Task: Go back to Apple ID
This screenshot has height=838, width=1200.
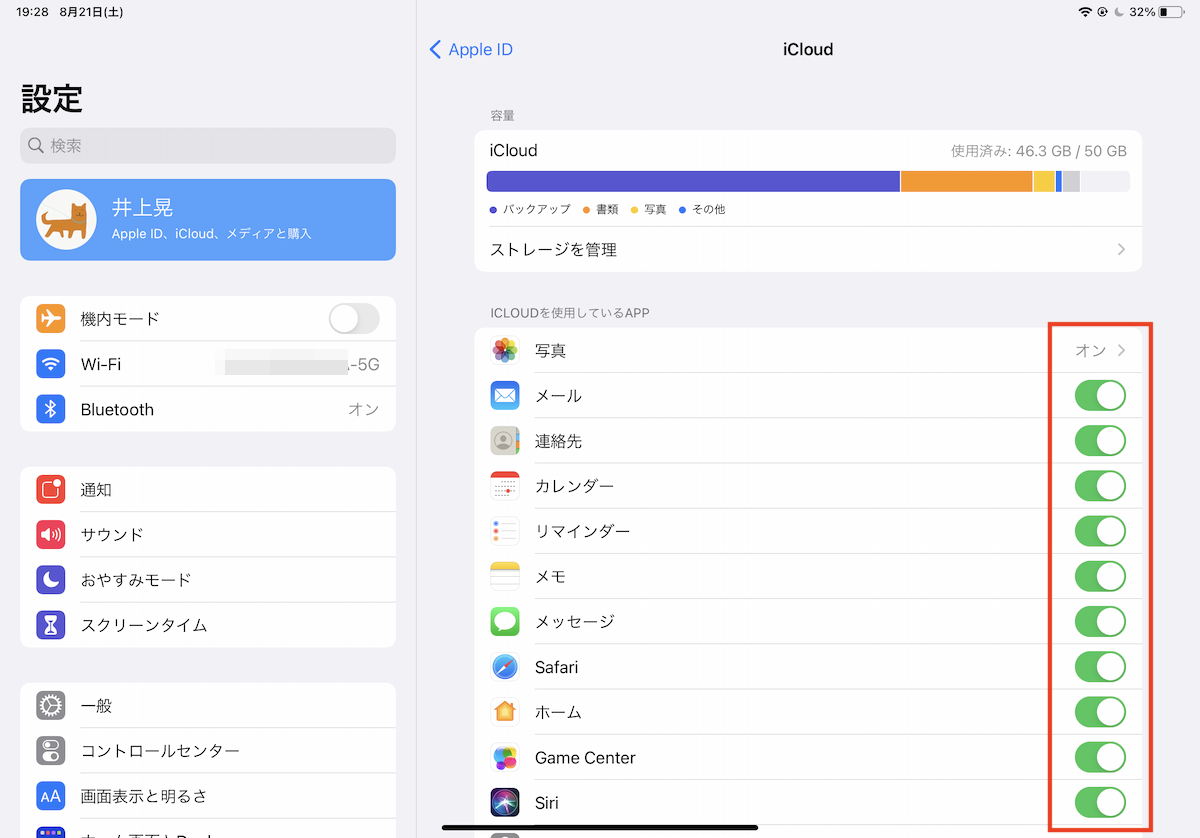Action: click(471, 49)
